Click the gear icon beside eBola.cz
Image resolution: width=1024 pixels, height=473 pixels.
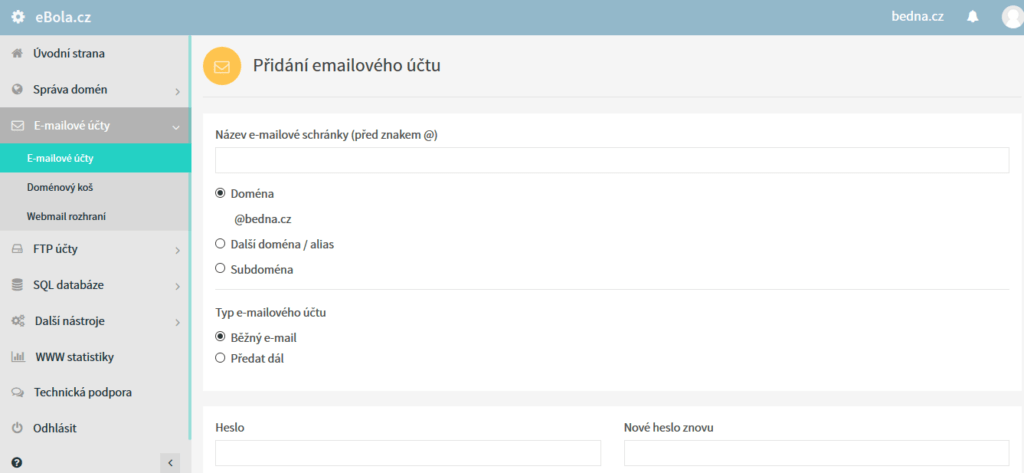click(18, 17)
